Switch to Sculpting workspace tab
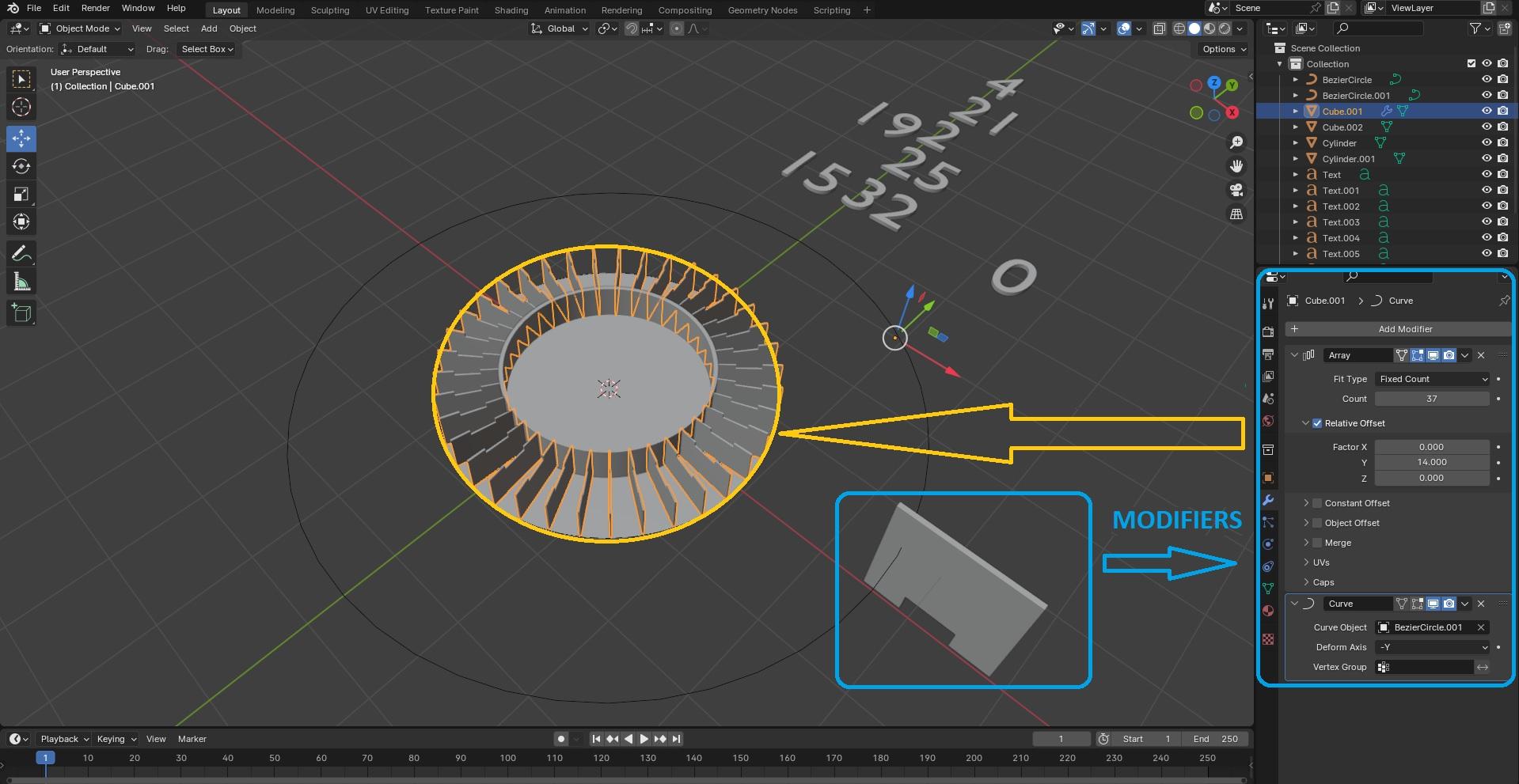This screenshot has width=1519, height=784. click(x=329, y=10)
